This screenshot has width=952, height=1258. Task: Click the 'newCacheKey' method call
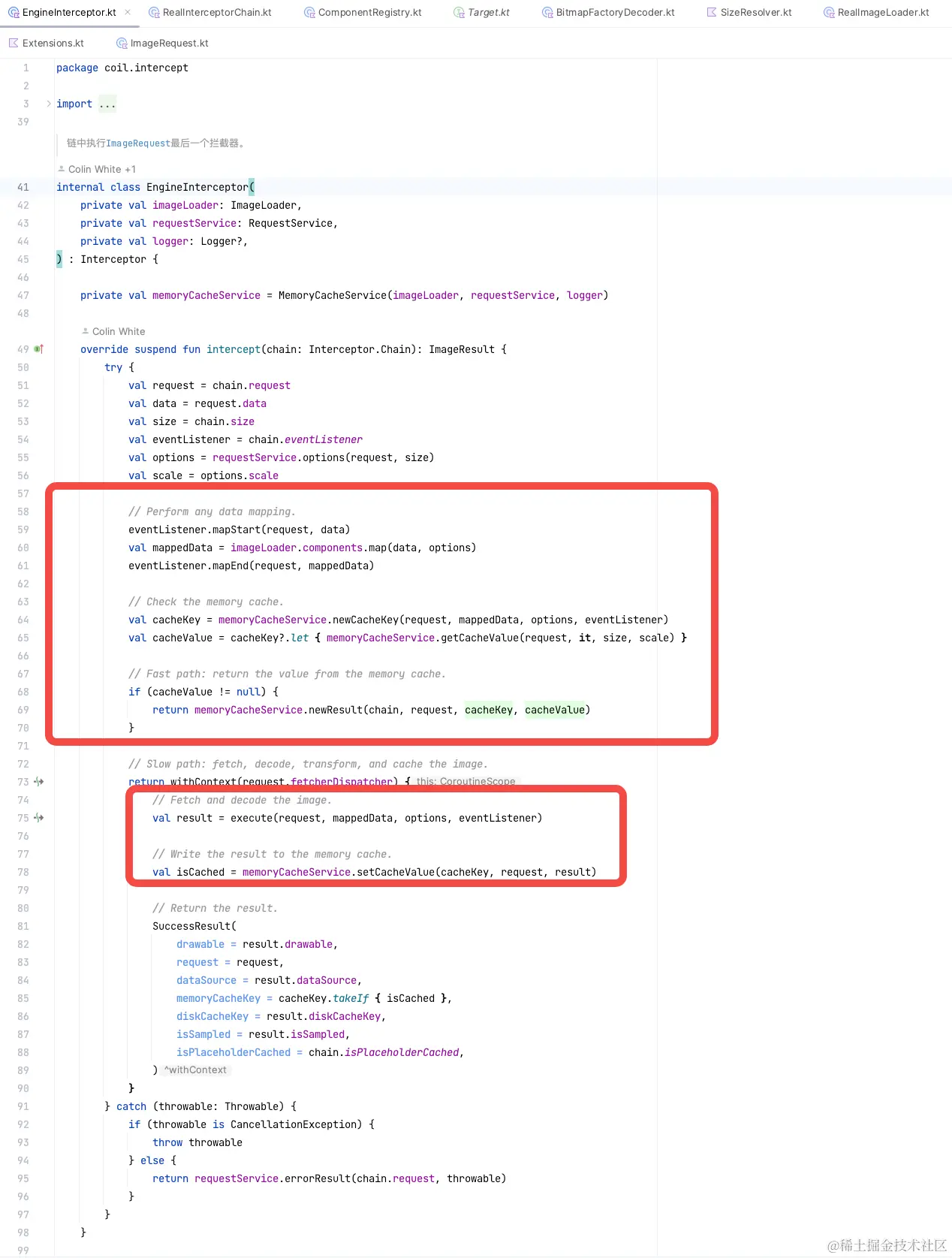[366, 620]
